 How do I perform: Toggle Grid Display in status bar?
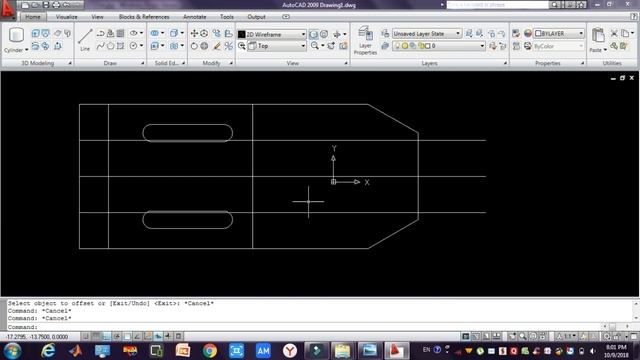click(x=96, y=337)
